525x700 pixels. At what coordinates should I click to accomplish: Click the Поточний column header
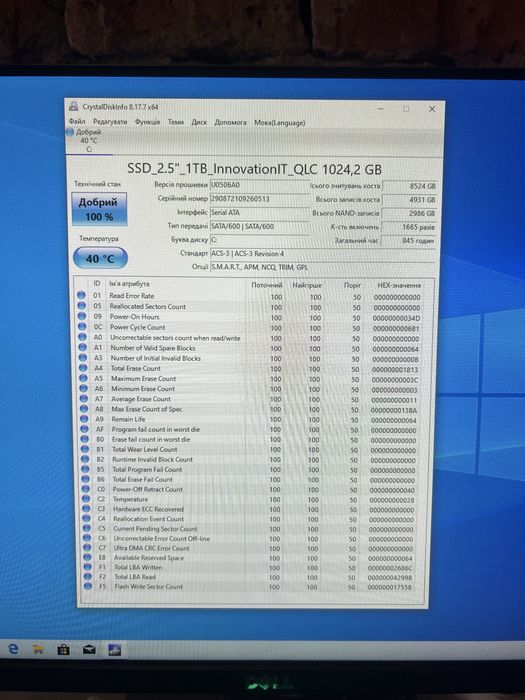click(x=267, y=285)
